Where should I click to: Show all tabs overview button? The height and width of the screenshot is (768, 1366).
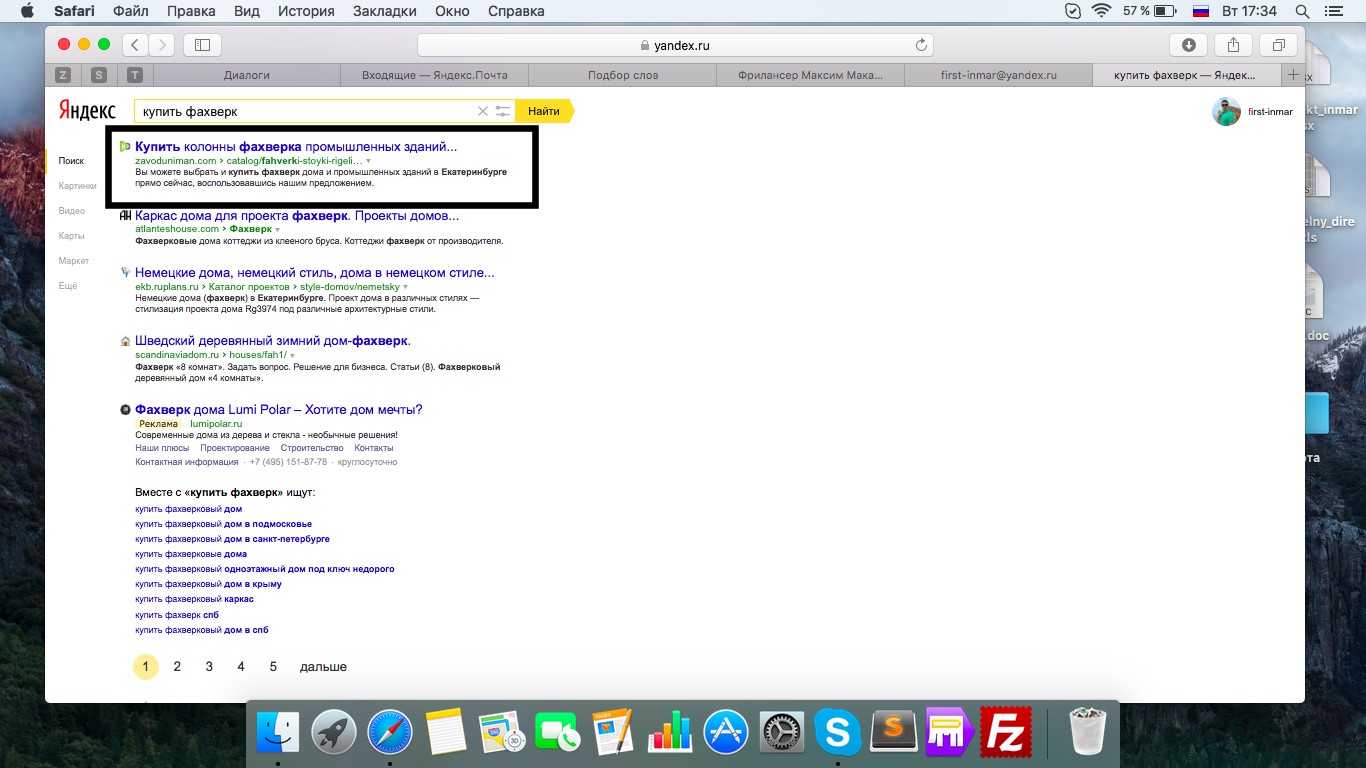tap(1279, 45)
